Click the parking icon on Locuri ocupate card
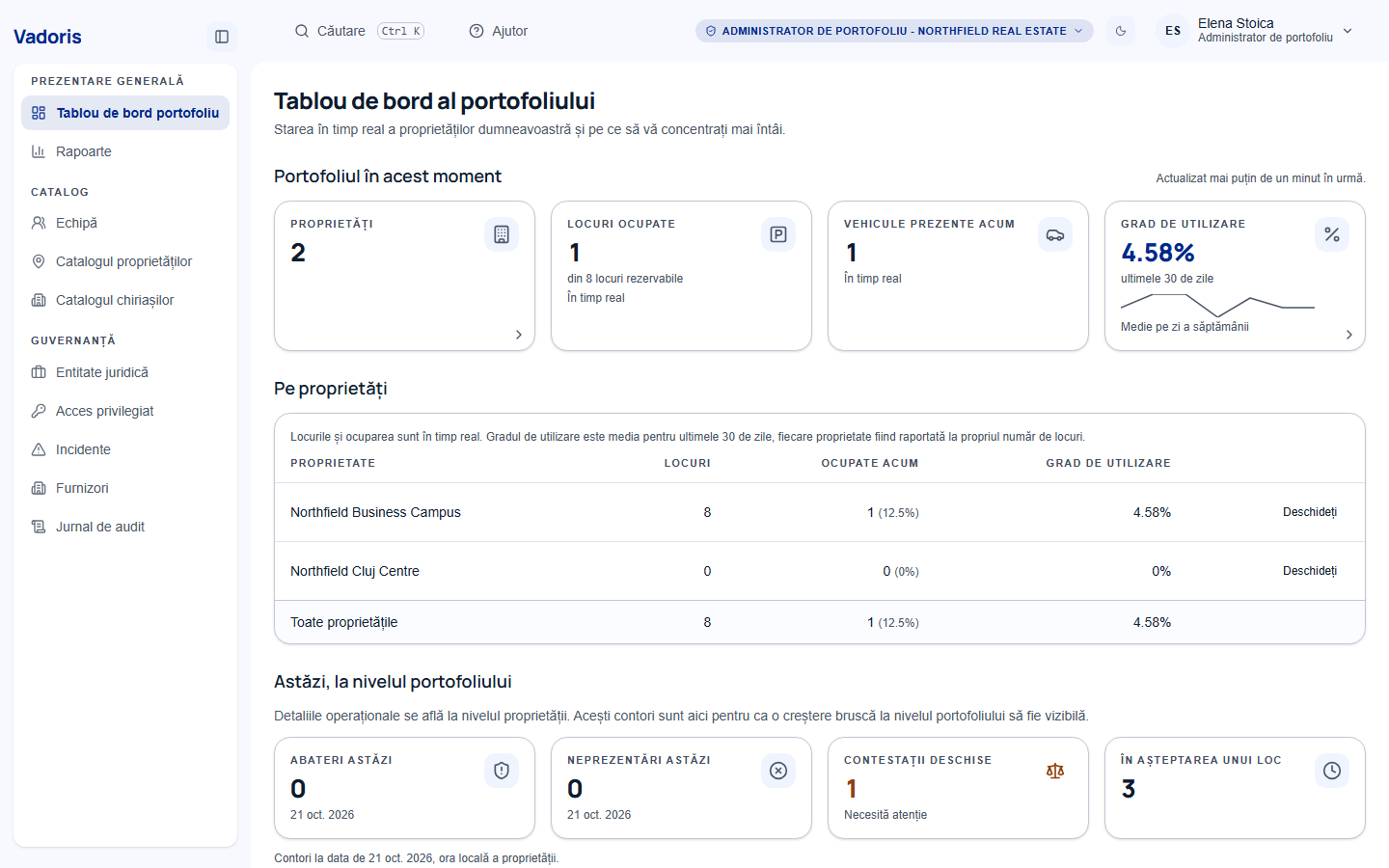The image size is (1389, 868). pos(778,234)
